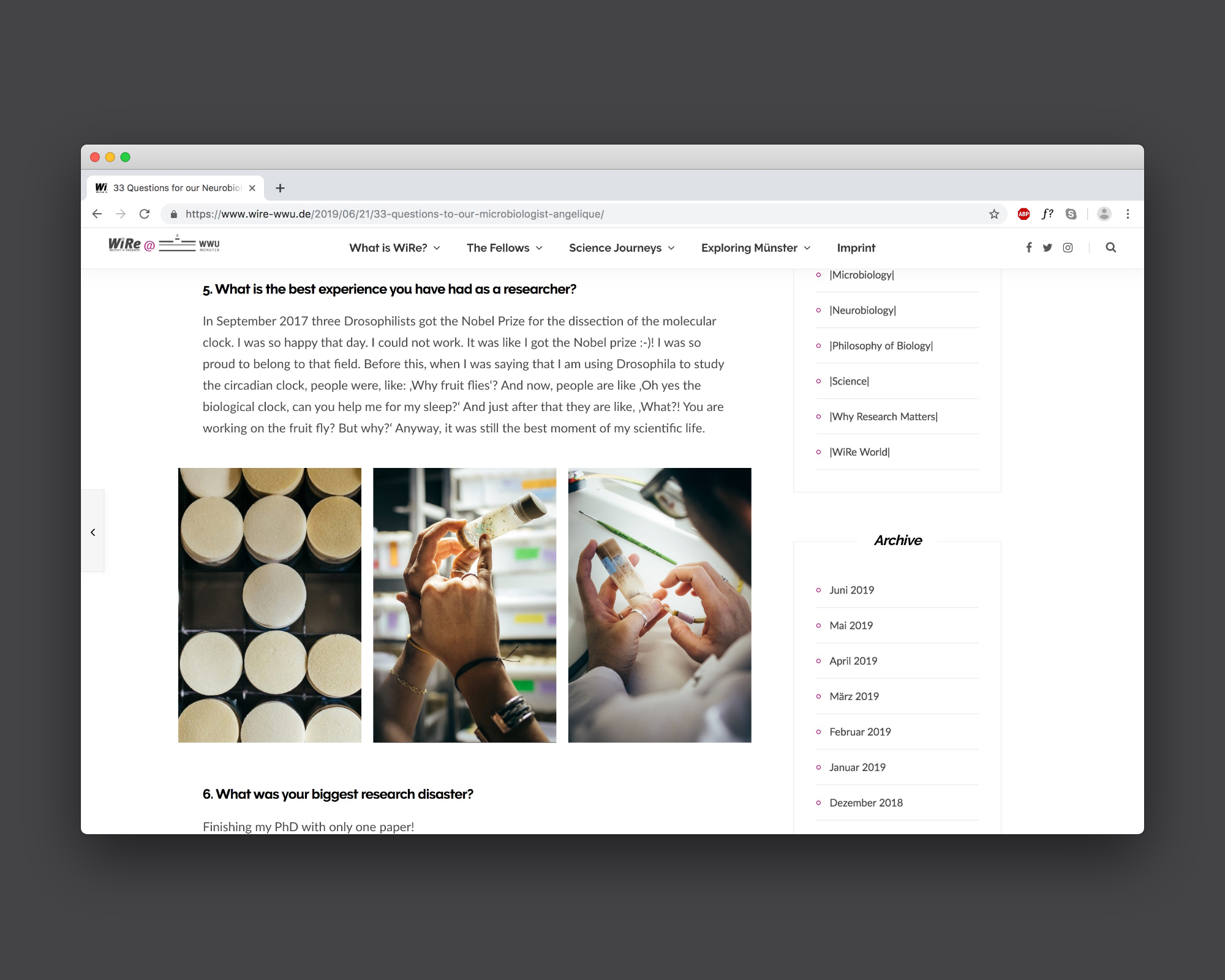
Task: Open the Chrome three-dot menu
Action: coord(1128,214)
